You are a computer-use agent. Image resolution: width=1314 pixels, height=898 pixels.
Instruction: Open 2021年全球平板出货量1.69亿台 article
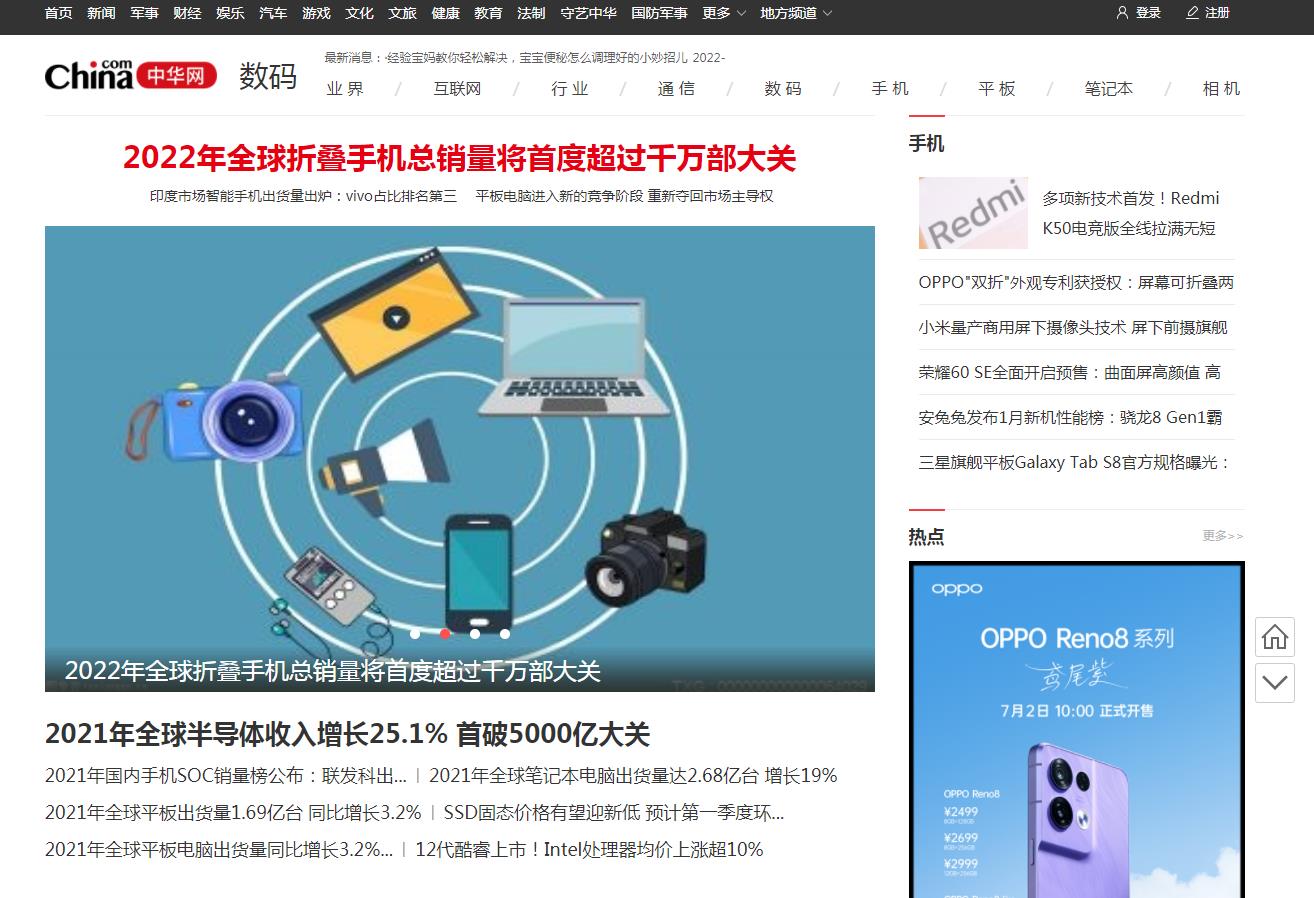[233, 813]
